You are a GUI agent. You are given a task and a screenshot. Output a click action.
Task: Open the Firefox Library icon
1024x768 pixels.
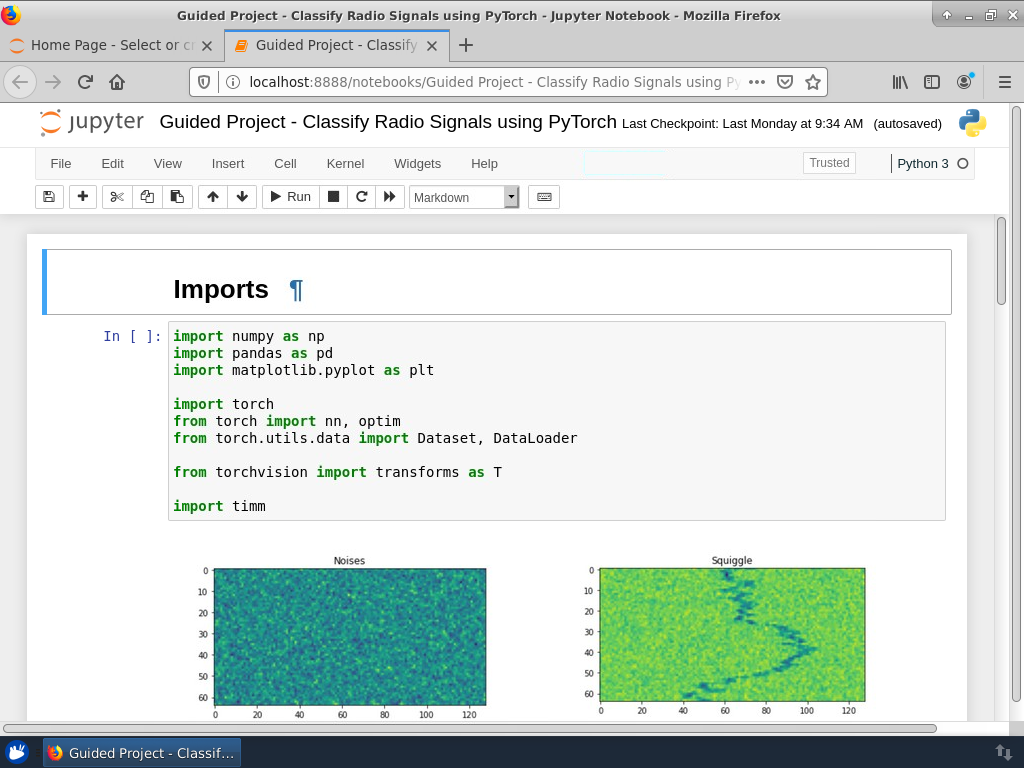(900, 82)
